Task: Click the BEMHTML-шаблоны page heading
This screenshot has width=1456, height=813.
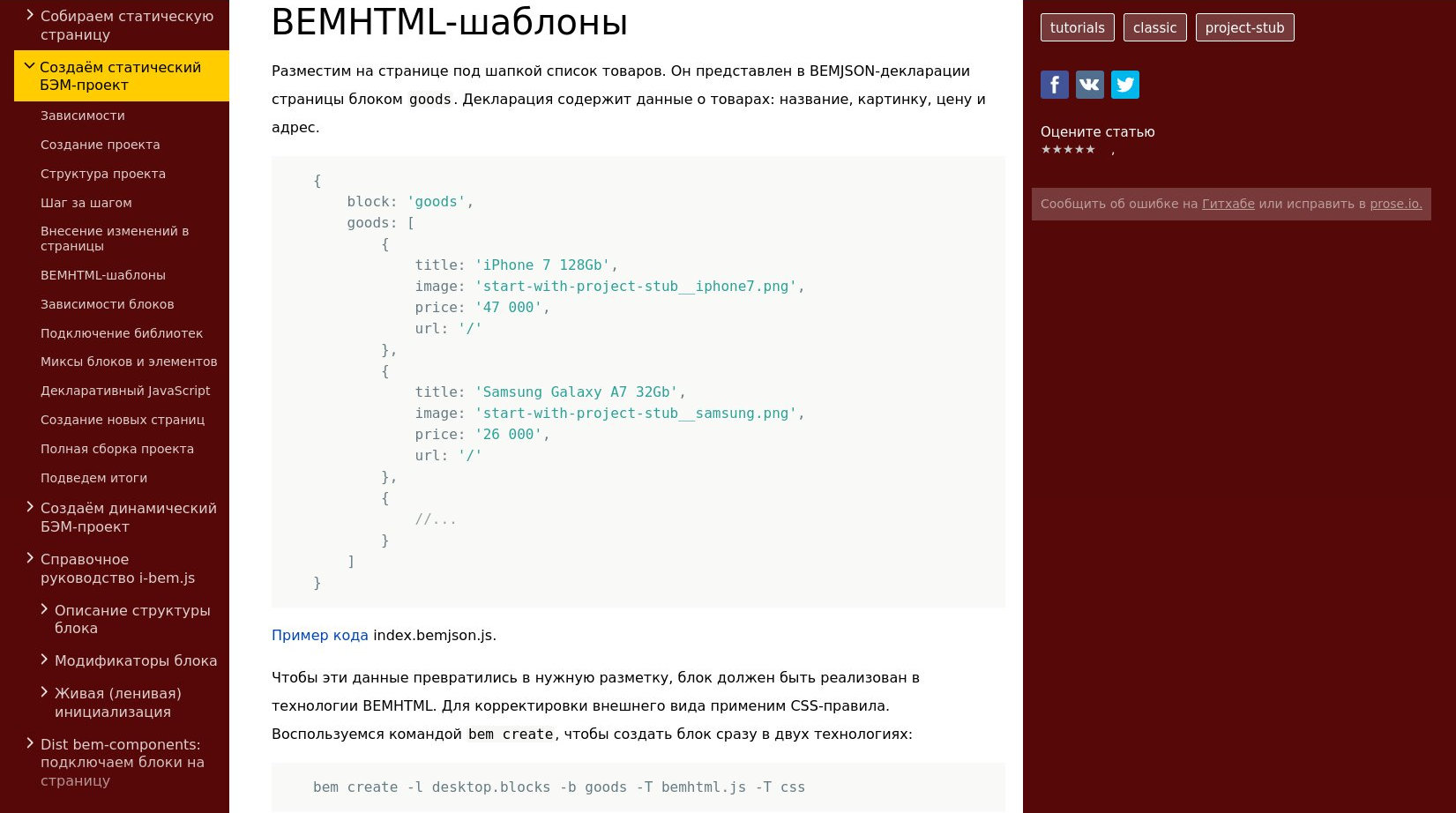Action: pos(449,22)
